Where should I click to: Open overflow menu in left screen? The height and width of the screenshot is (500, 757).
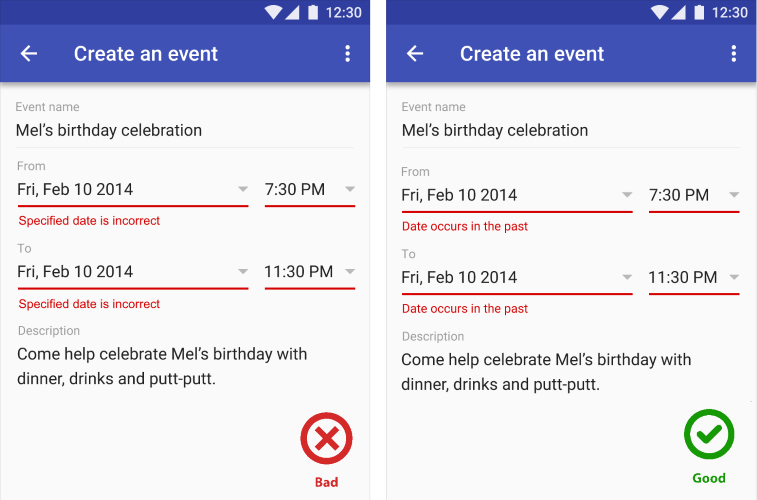click(347, 54)
